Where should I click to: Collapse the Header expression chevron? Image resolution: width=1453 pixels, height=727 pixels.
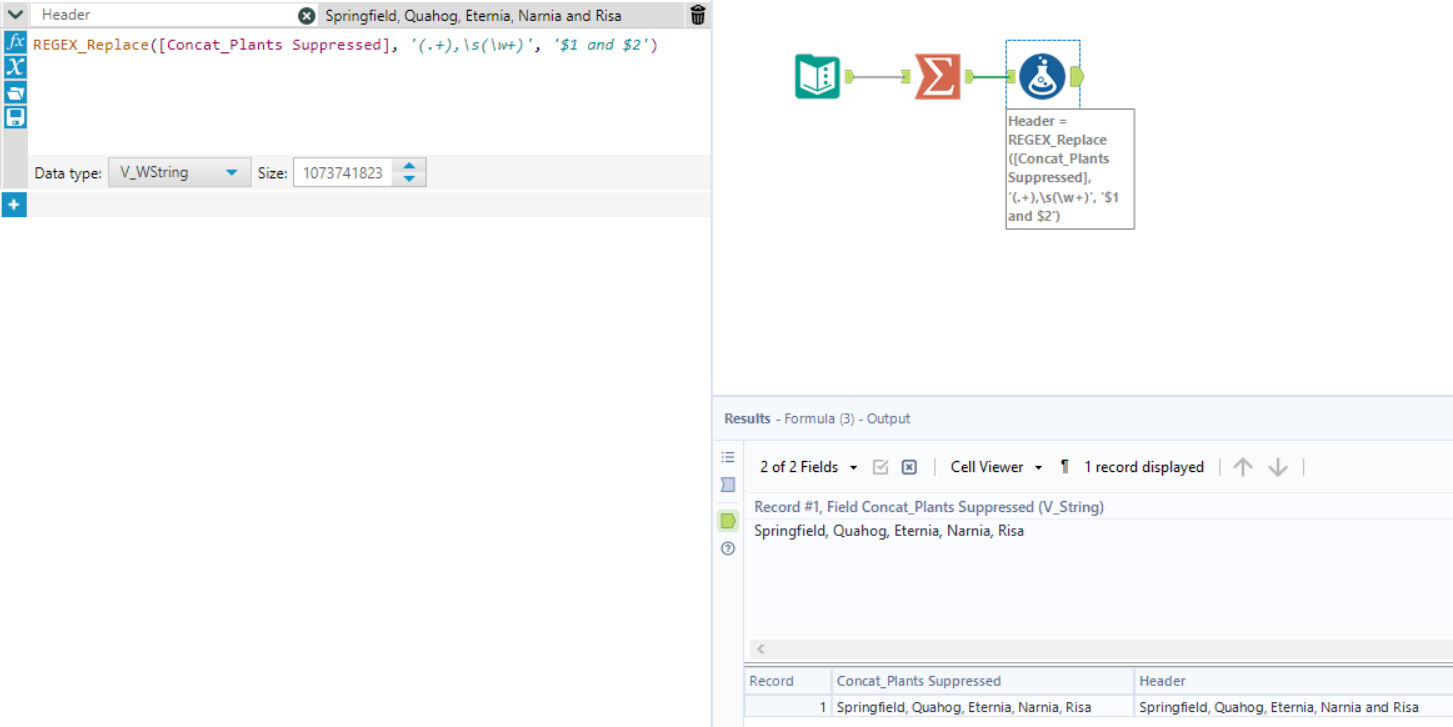click(x=15, y=15)
